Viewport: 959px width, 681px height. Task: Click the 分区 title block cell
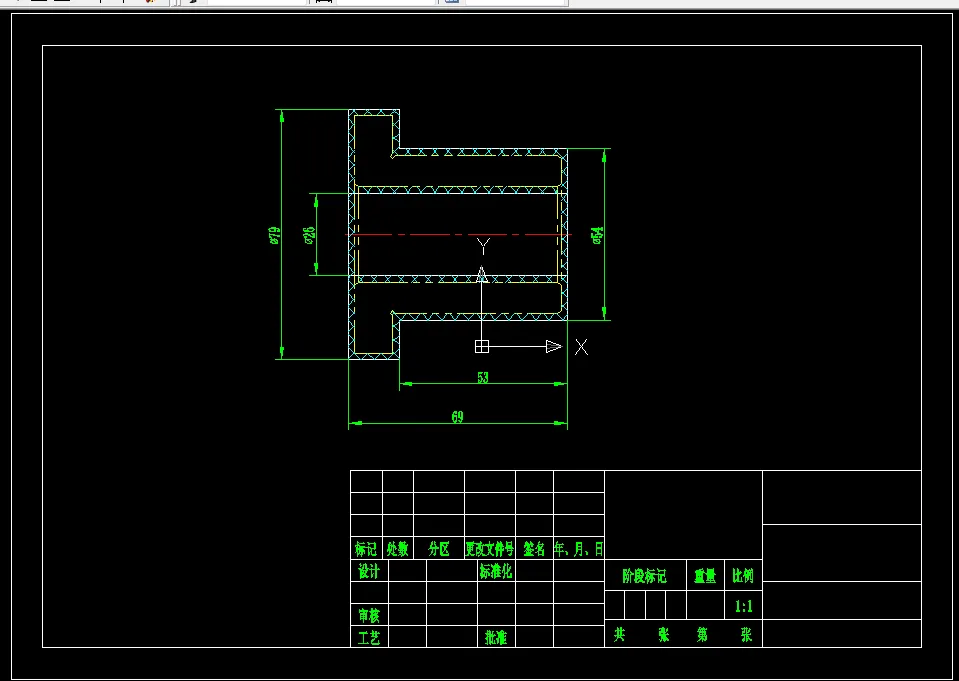pyautogui.click(x=439, y=549)
